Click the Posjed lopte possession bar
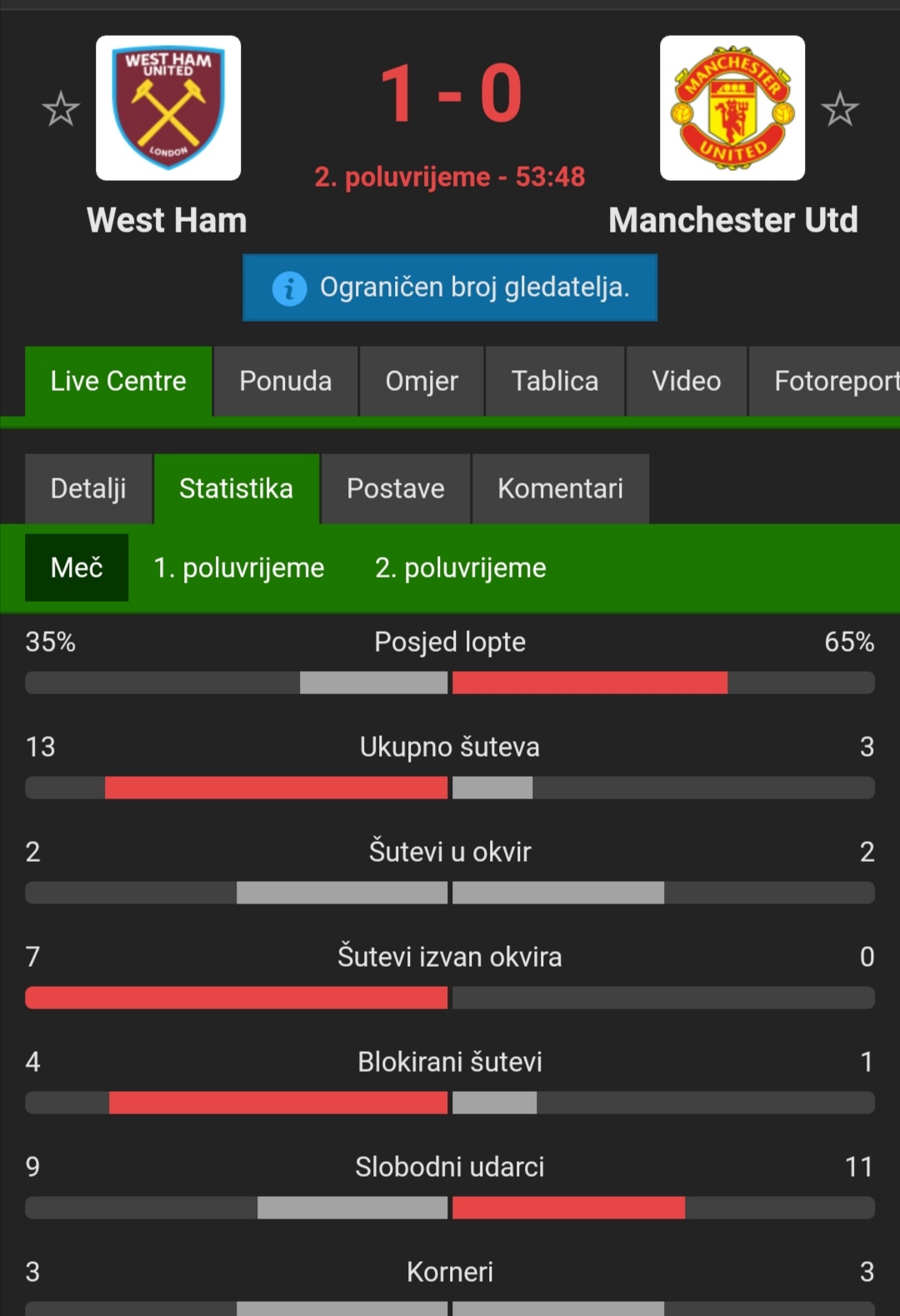This screenshot has width=900, height=1316. coord(450,683)
